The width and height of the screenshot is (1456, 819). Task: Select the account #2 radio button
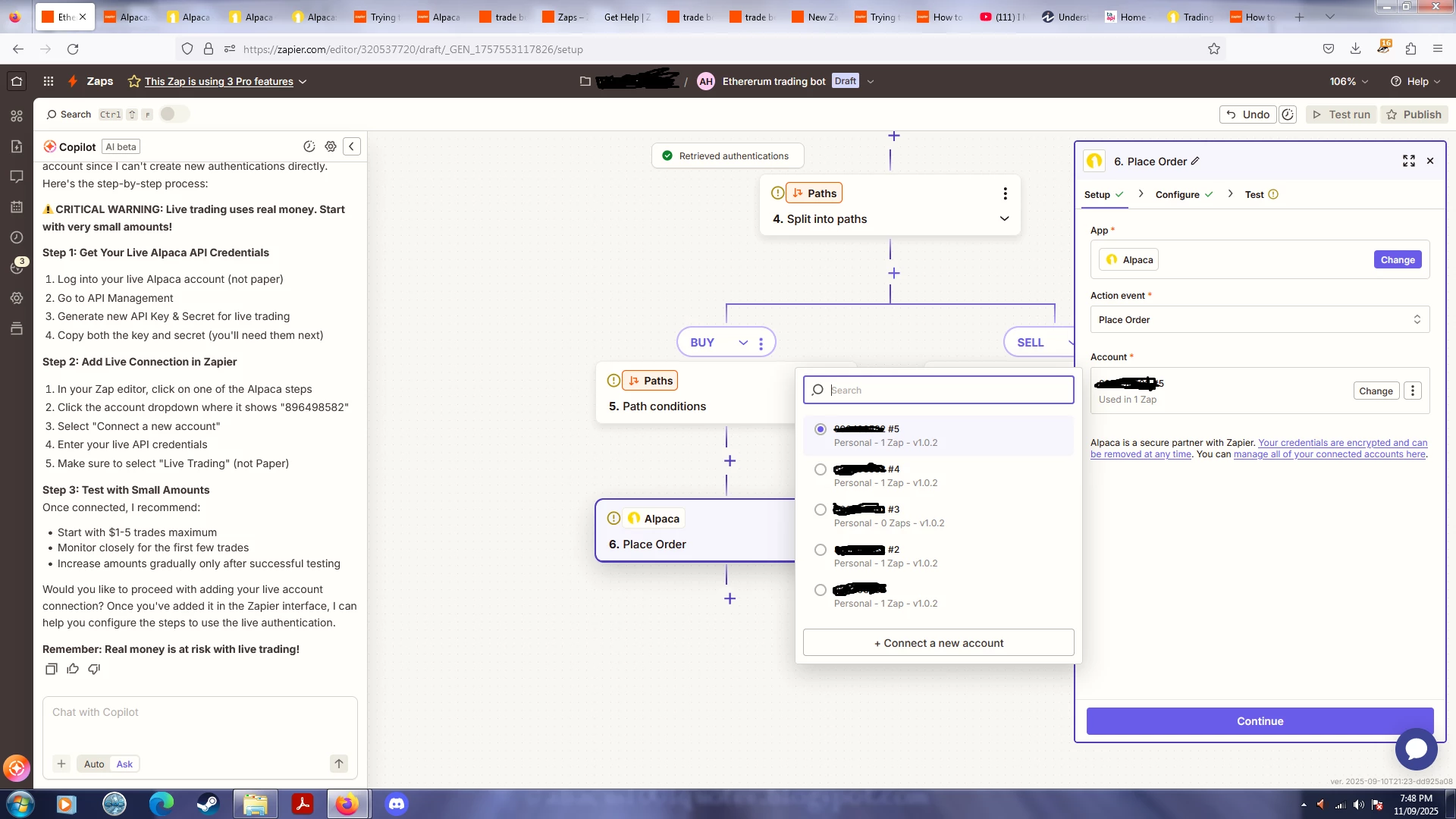click(820, 550)
